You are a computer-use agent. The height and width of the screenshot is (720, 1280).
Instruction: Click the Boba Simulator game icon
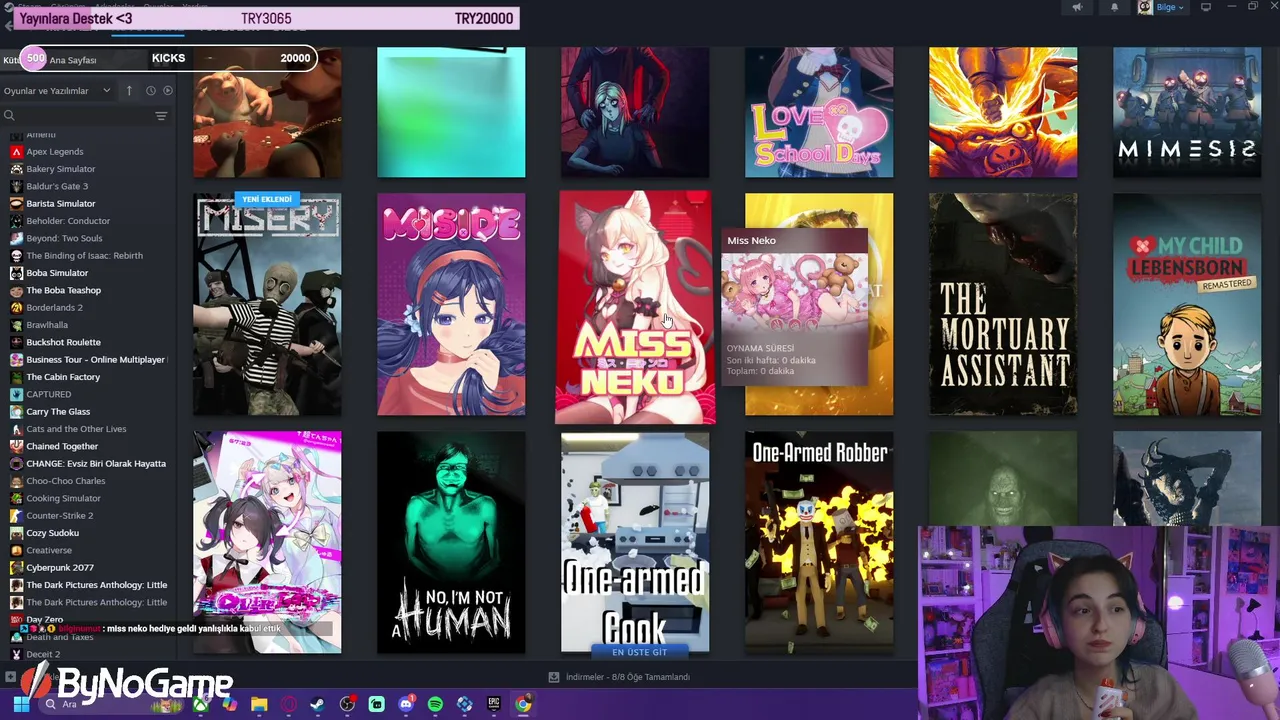[16, 273]
